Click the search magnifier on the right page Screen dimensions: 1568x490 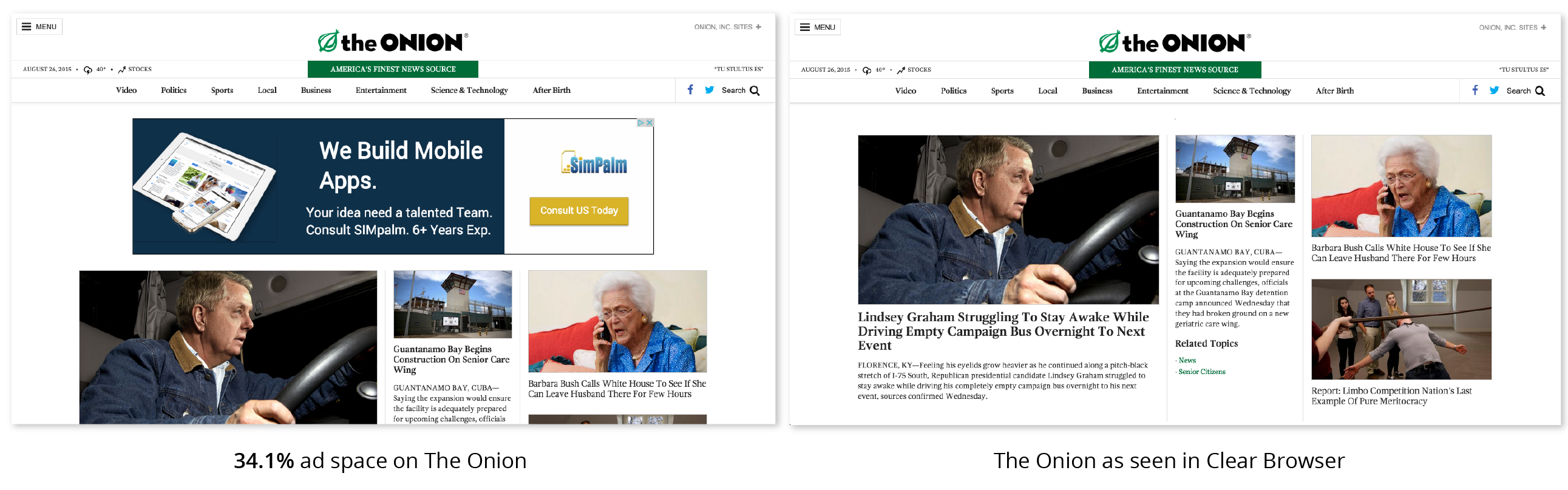1540,91
